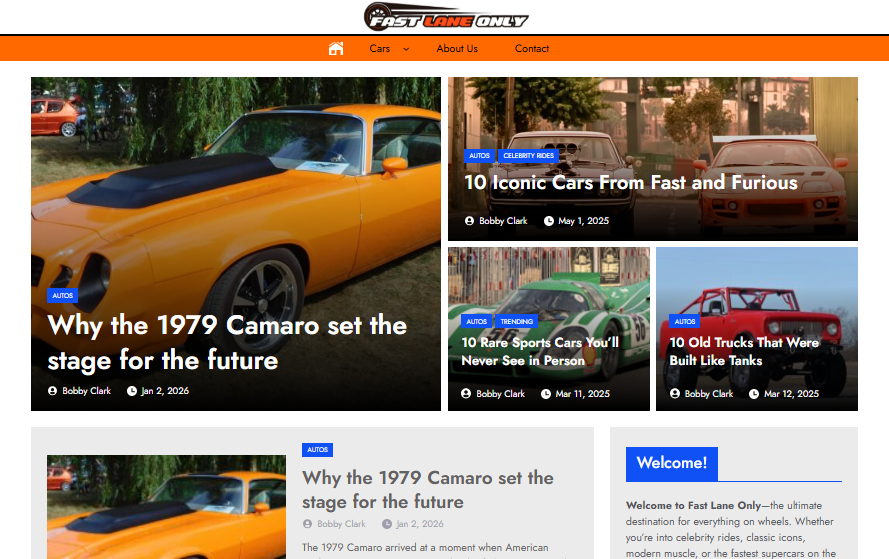Select the TRENDING category tag

517,321
